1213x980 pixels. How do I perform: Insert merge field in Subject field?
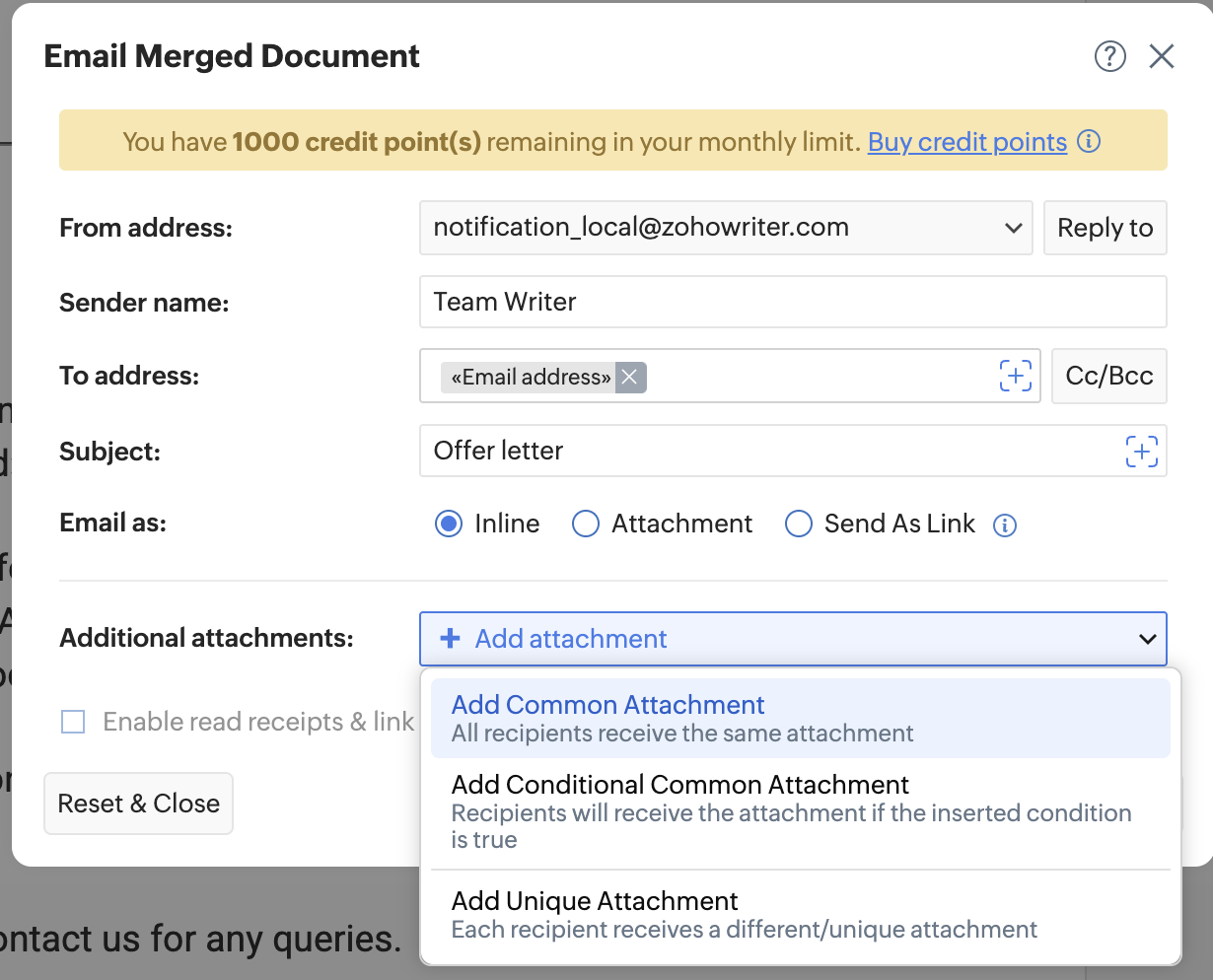click(x=1141, y=452)
